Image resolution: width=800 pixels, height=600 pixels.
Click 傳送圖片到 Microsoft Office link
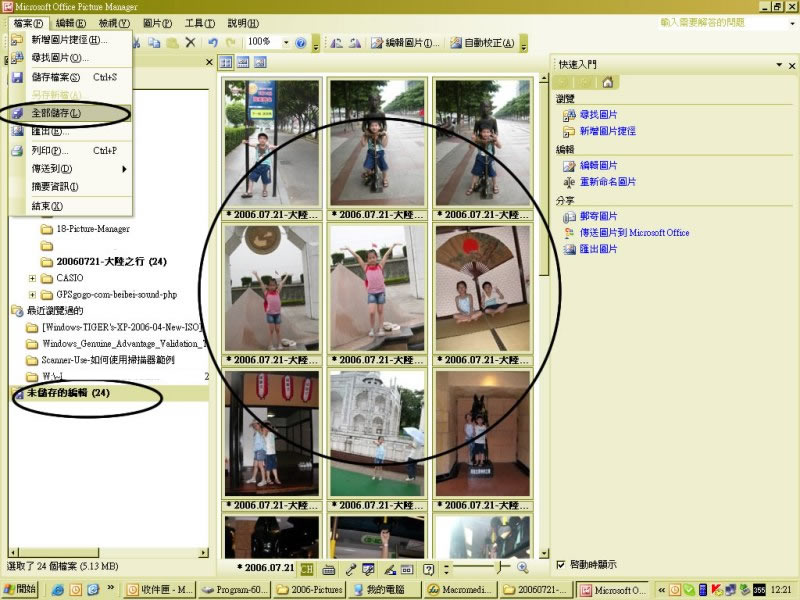pos(634,233)
